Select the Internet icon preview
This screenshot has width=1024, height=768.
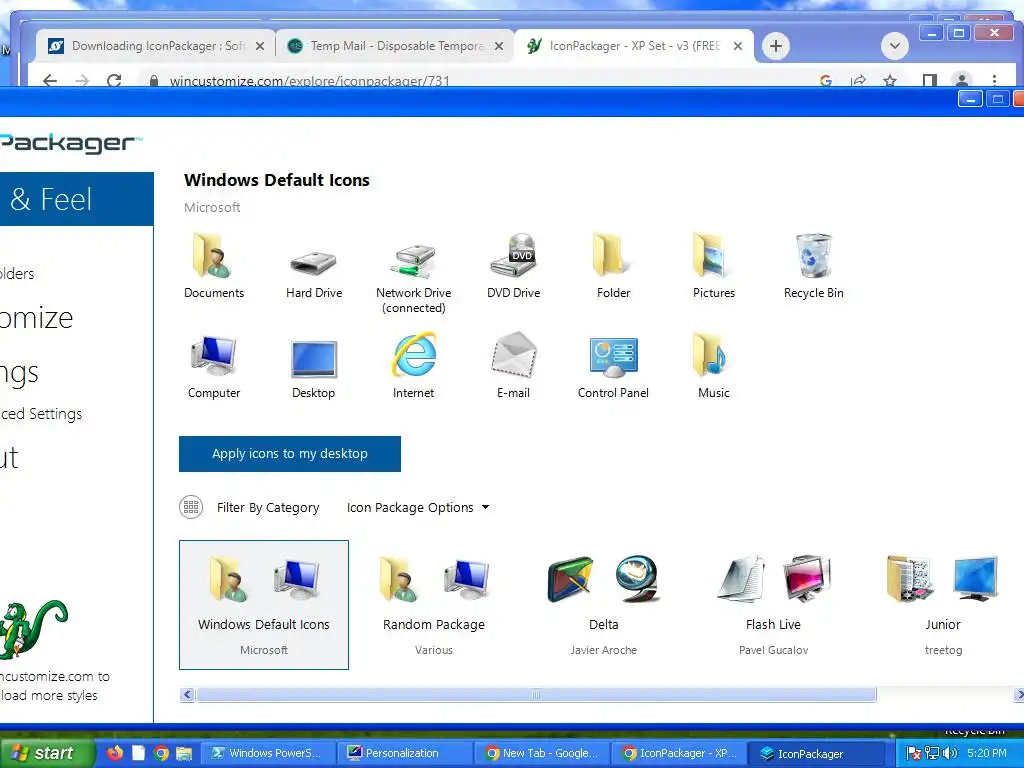coord(413,355)
